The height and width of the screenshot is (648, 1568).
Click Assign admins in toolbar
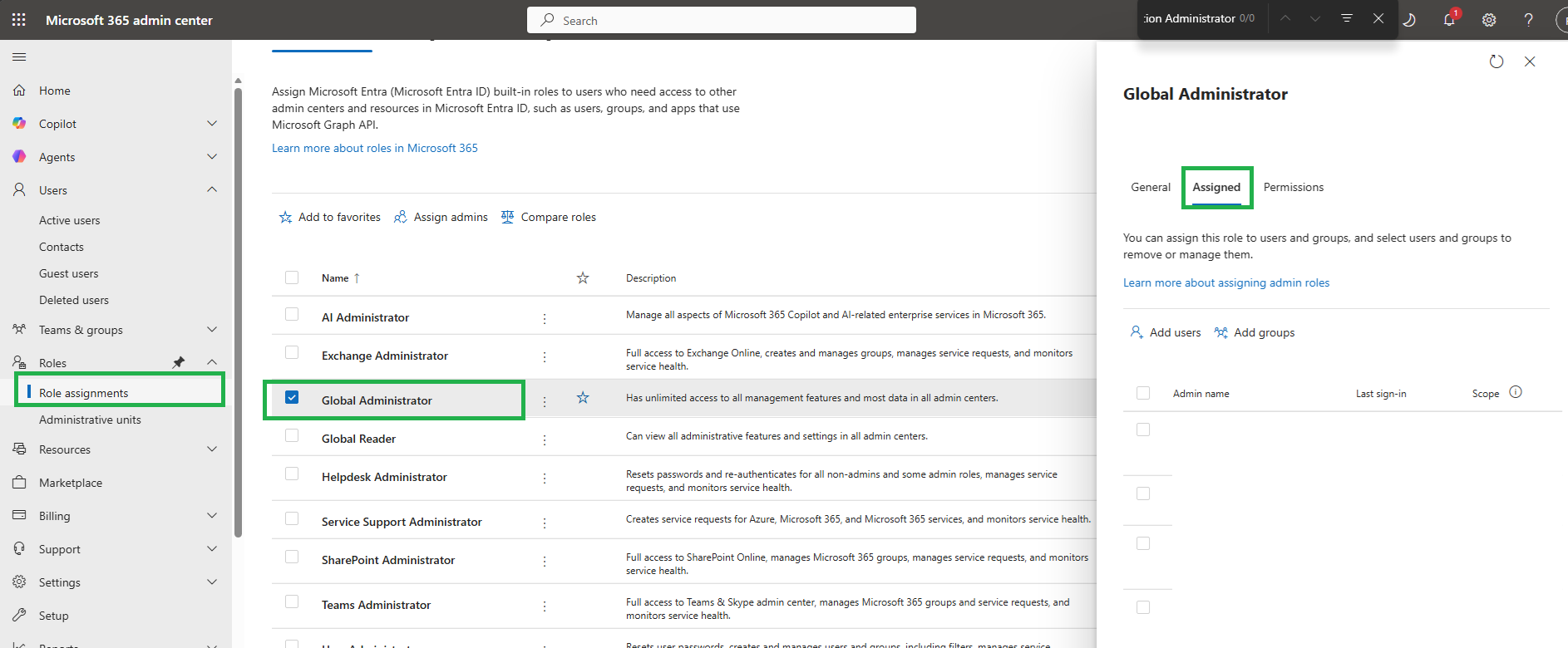441,217
